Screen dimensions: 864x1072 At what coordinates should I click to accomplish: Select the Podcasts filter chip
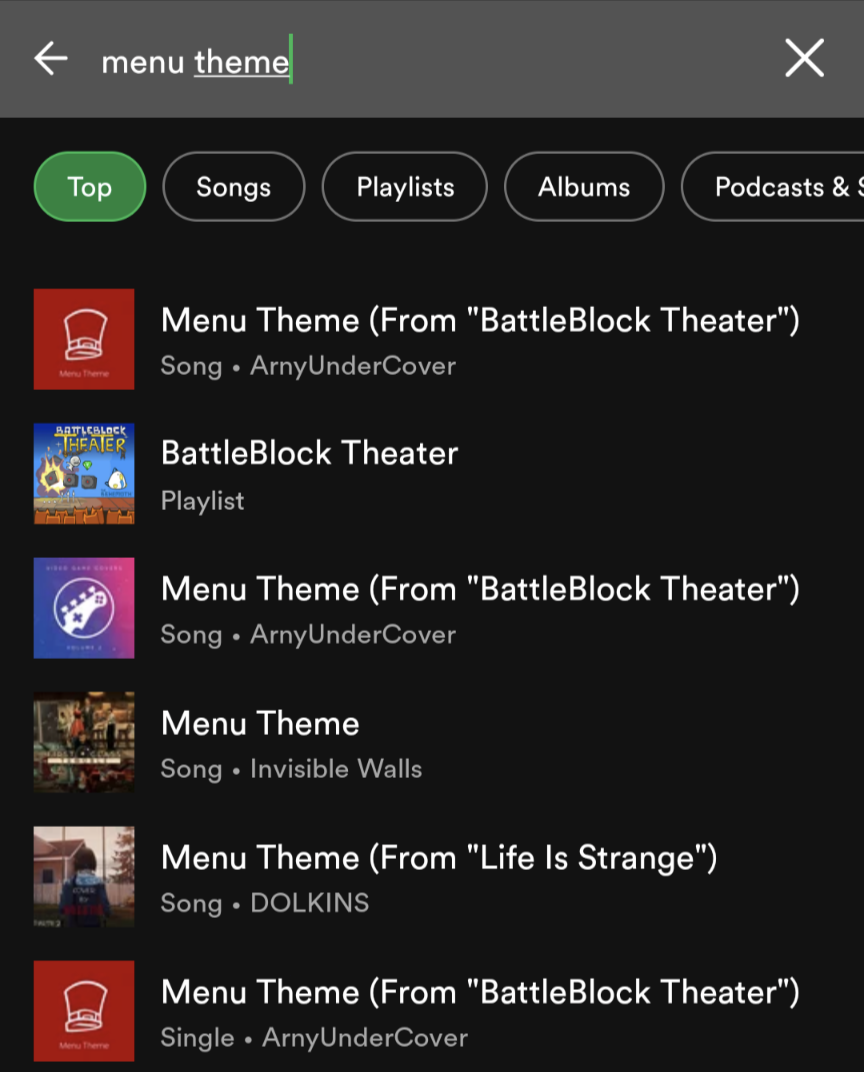(x=772, y=187)
